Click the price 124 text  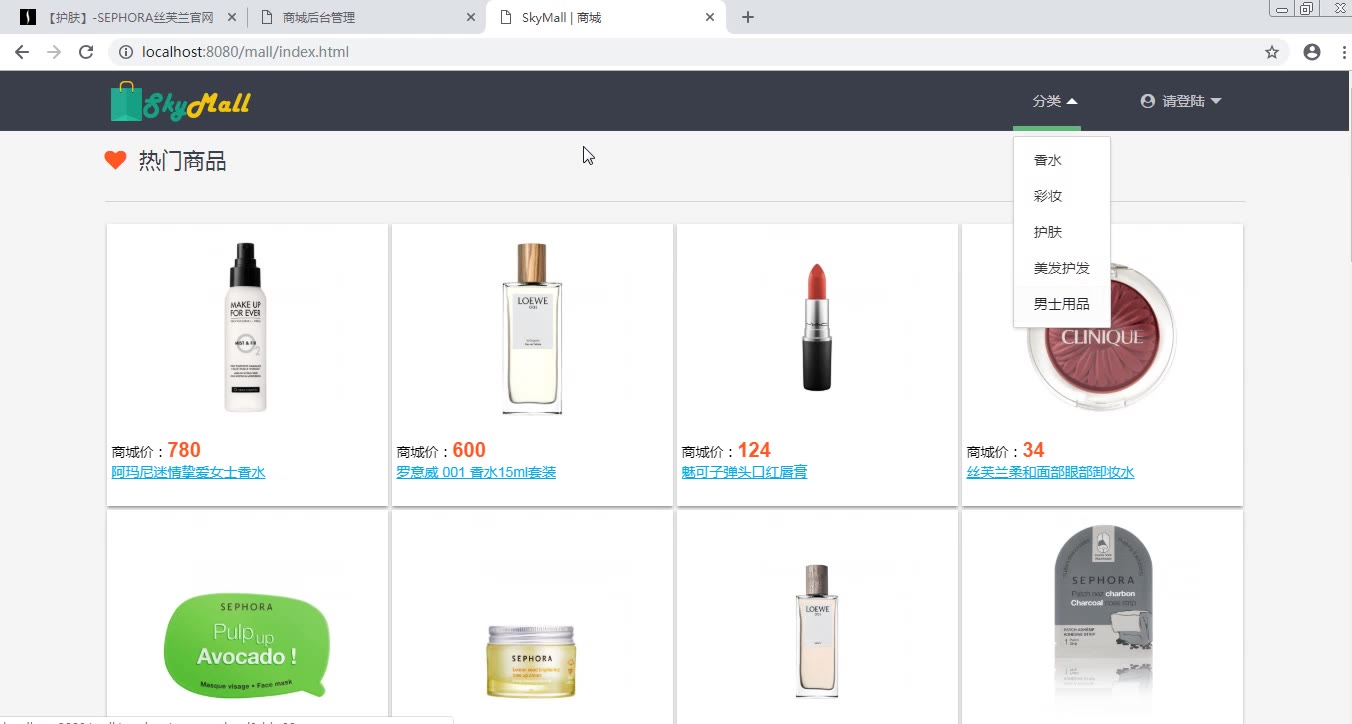click(754, 450)
